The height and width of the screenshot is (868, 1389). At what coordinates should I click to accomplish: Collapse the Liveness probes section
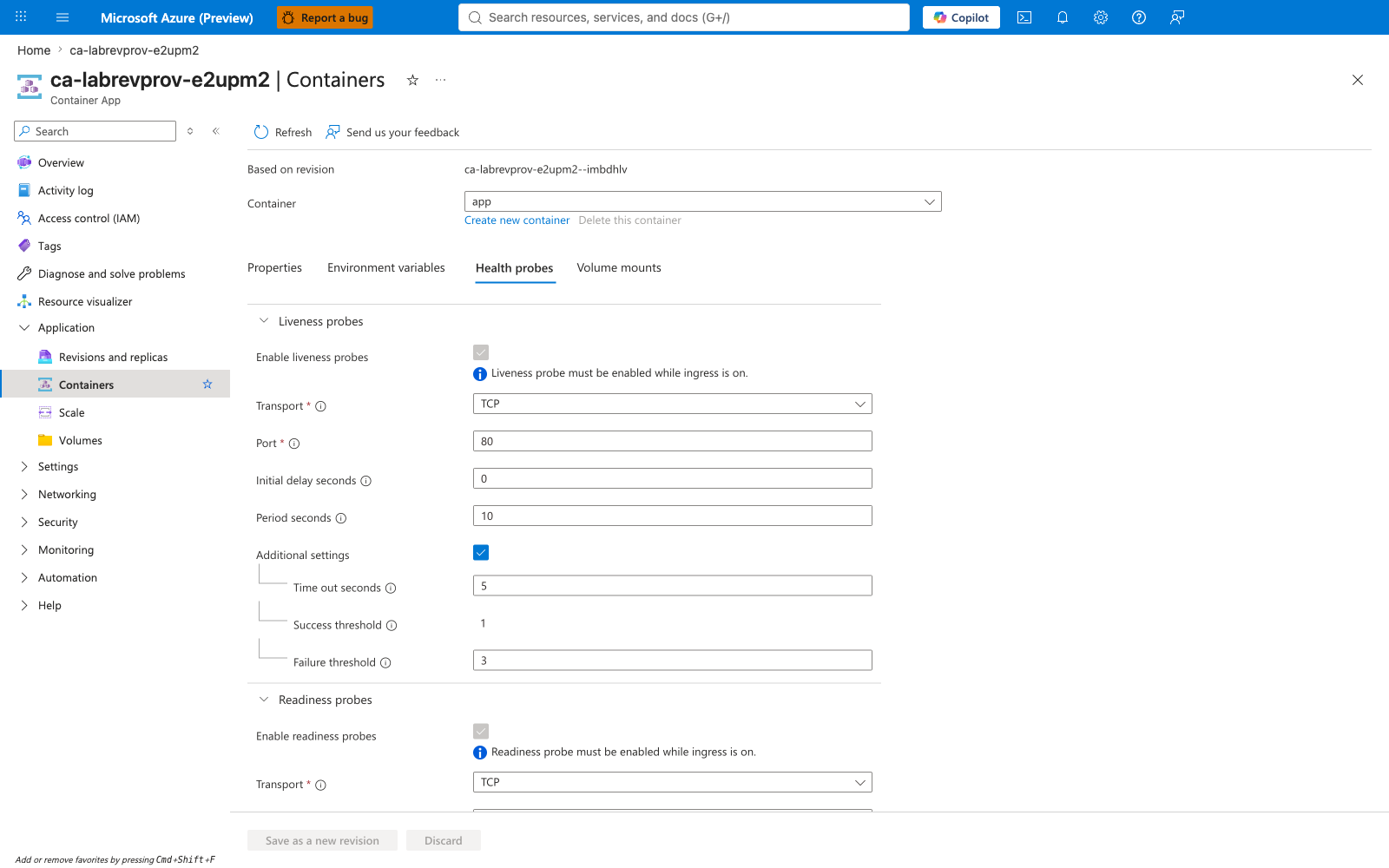(264, 321)
